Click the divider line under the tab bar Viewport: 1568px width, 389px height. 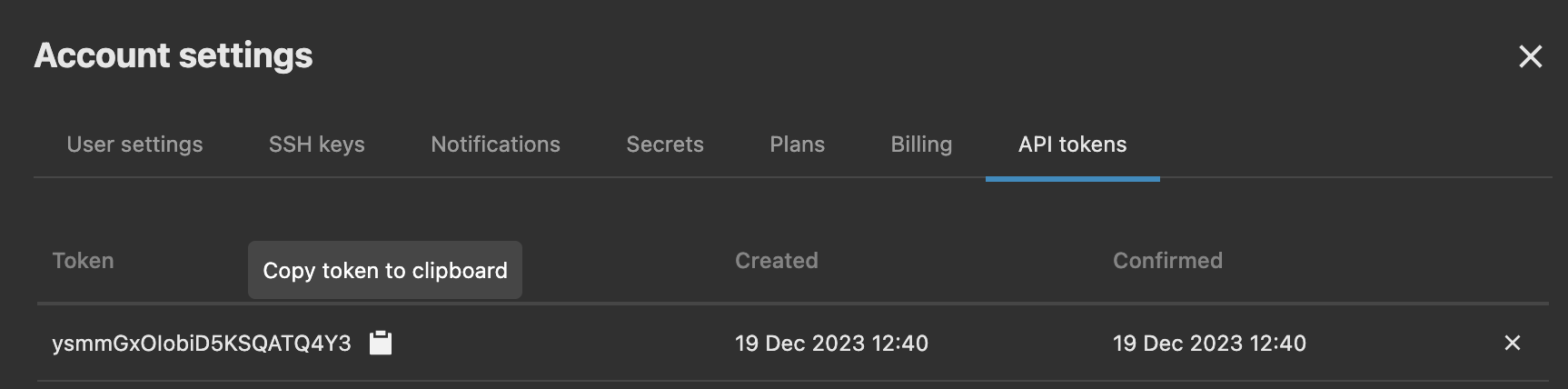(x=545, y=177)
